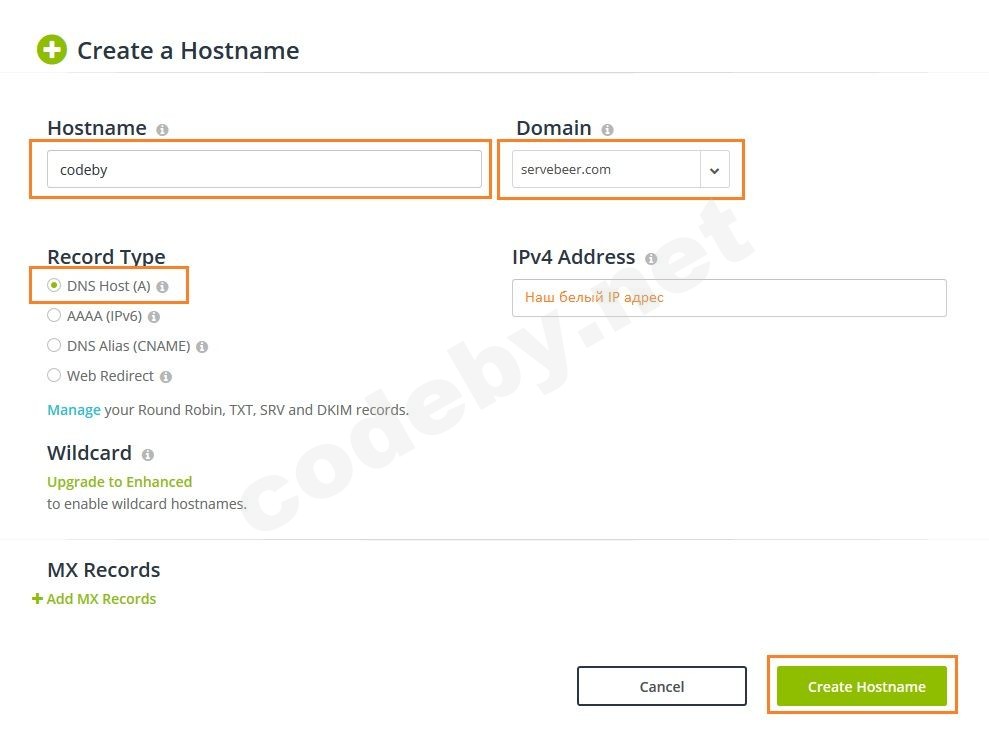Viewport: 989px width, 749px height.
Task: Click the Cancel button
Action: point(661,686)
